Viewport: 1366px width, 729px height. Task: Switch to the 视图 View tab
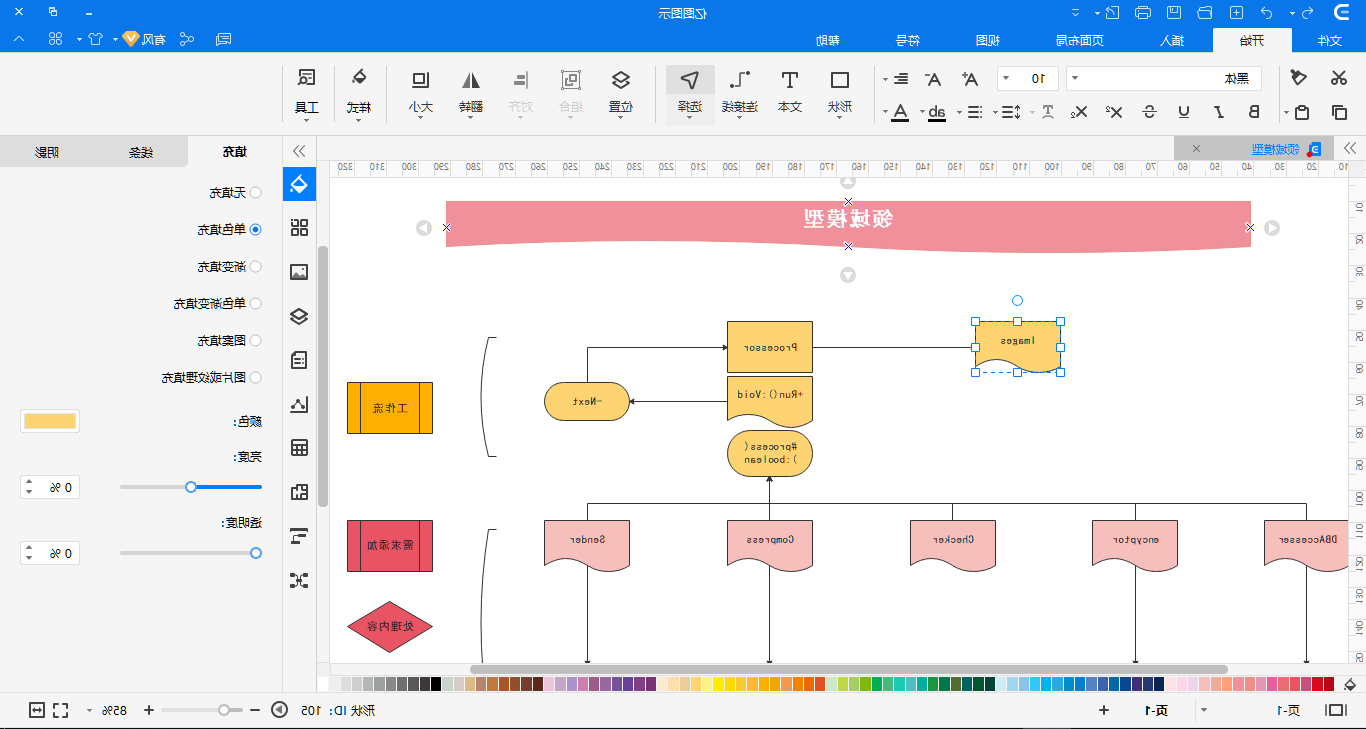point(988,40)
